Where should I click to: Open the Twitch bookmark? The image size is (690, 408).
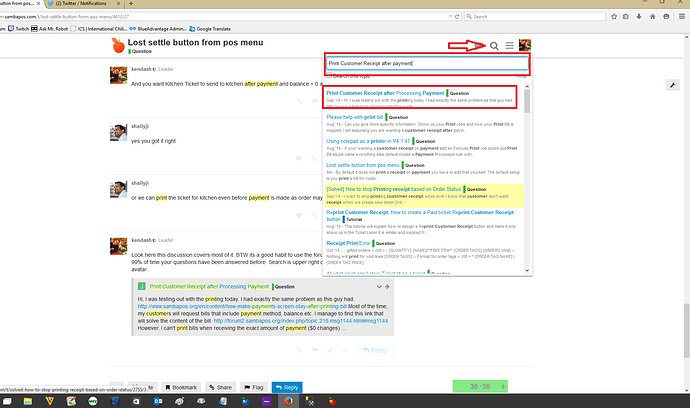[x=18, y=29]
